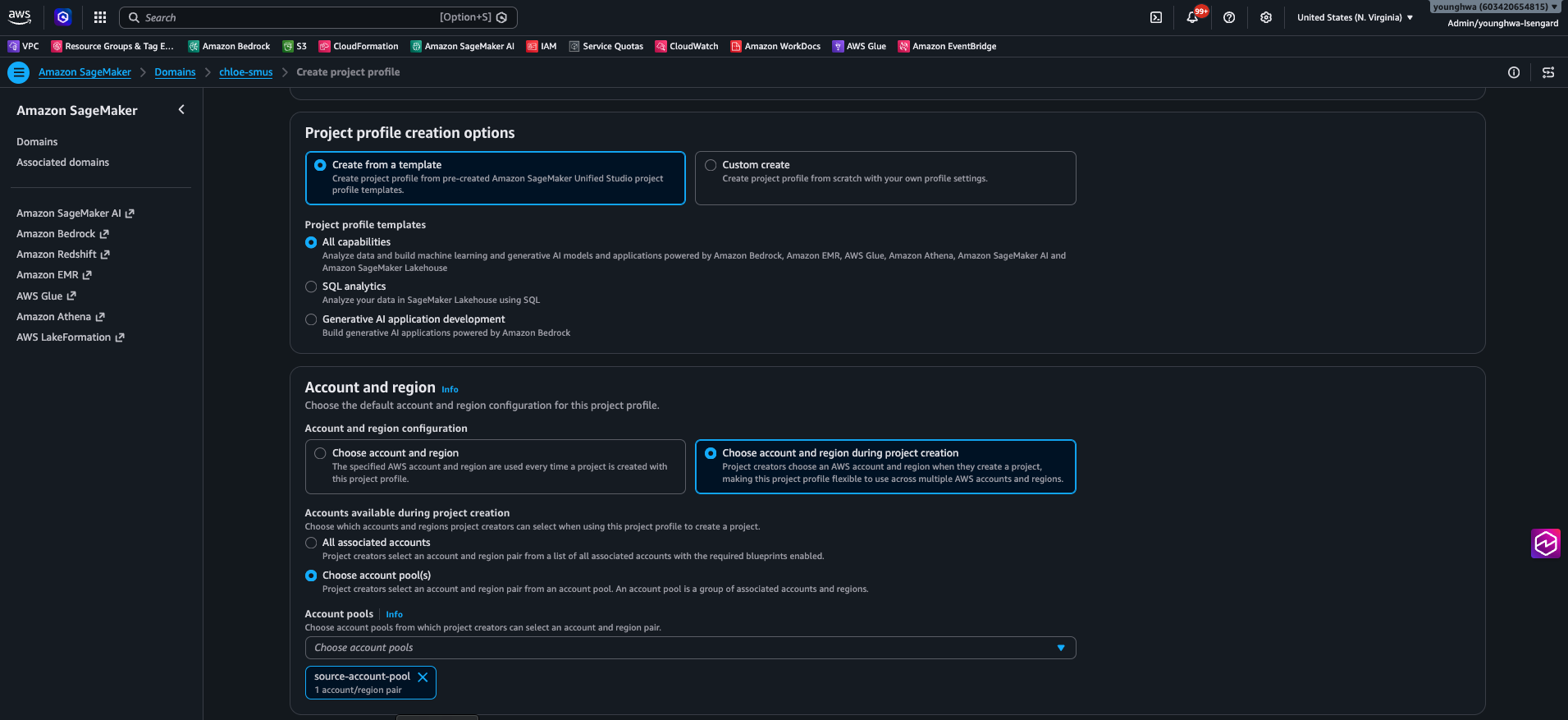Open the page info circle icon
Screen dimensions: 1568x720
pyautogui.click(x=1514, y=72)
